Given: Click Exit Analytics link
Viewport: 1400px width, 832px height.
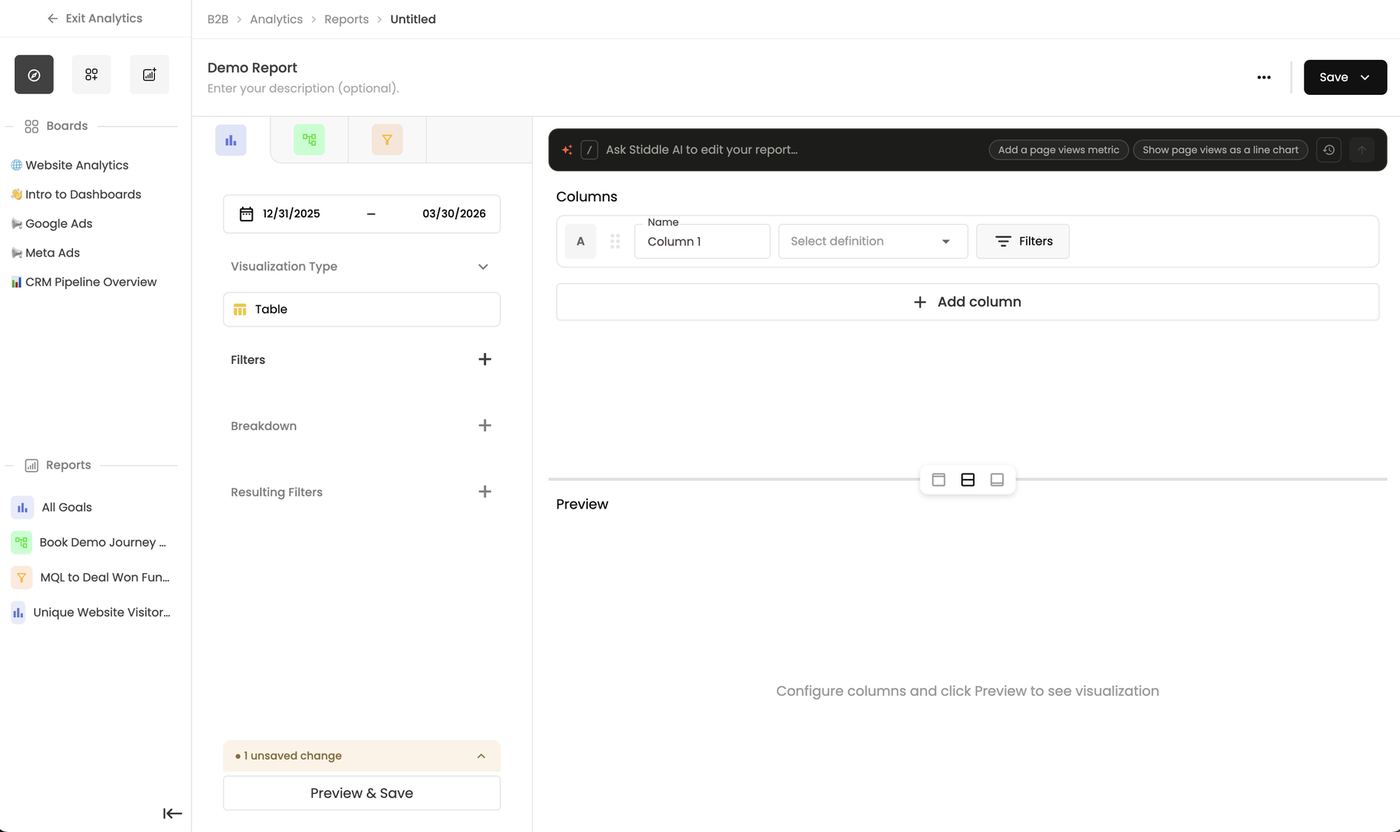Looking at the screenshot, I should 95,18.
